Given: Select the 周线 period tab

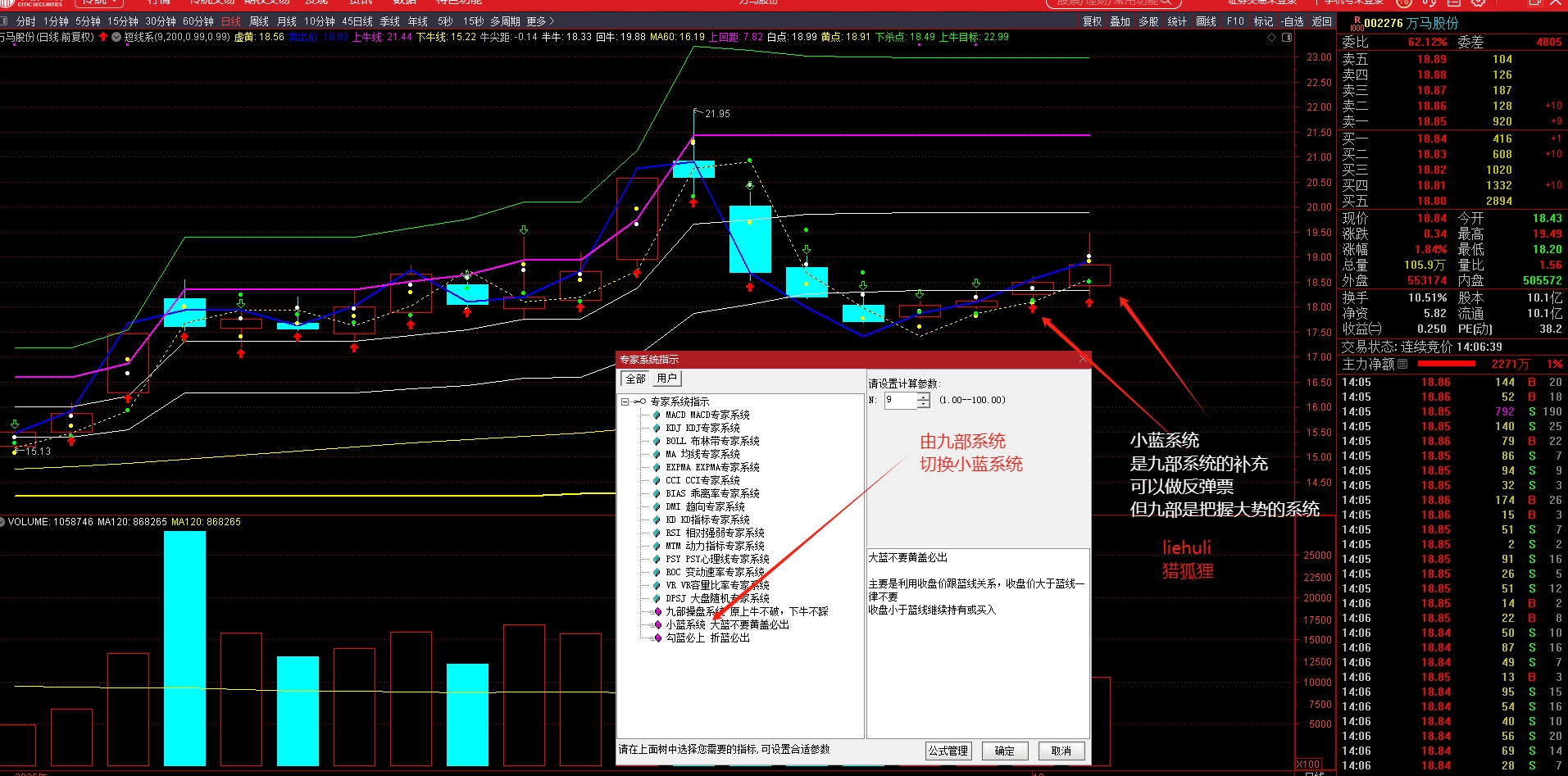Looking at the screenshot, I should click(x=259, y=21).
